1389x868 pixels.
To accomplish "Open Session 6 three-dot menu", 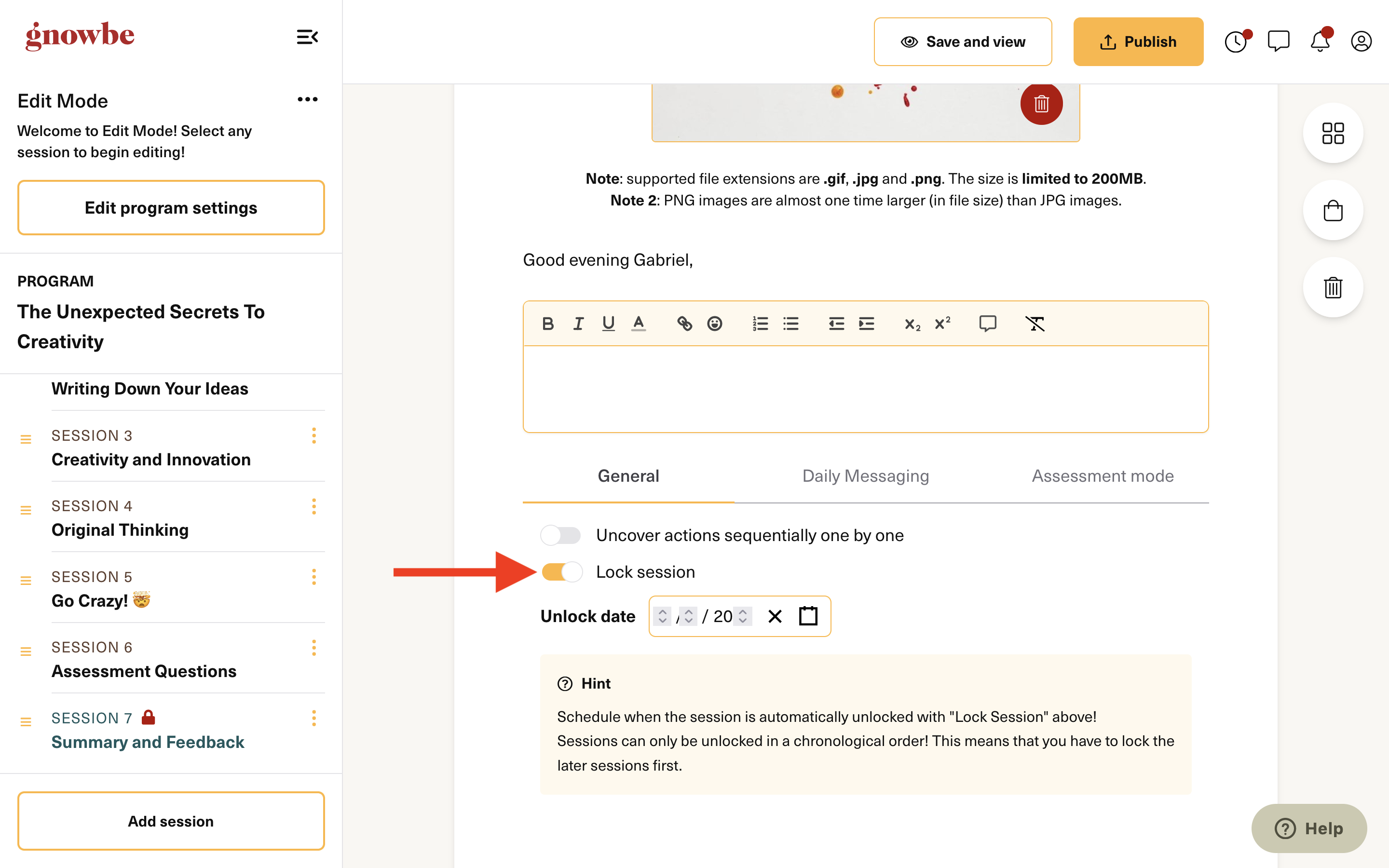I will tap(314, 648).
